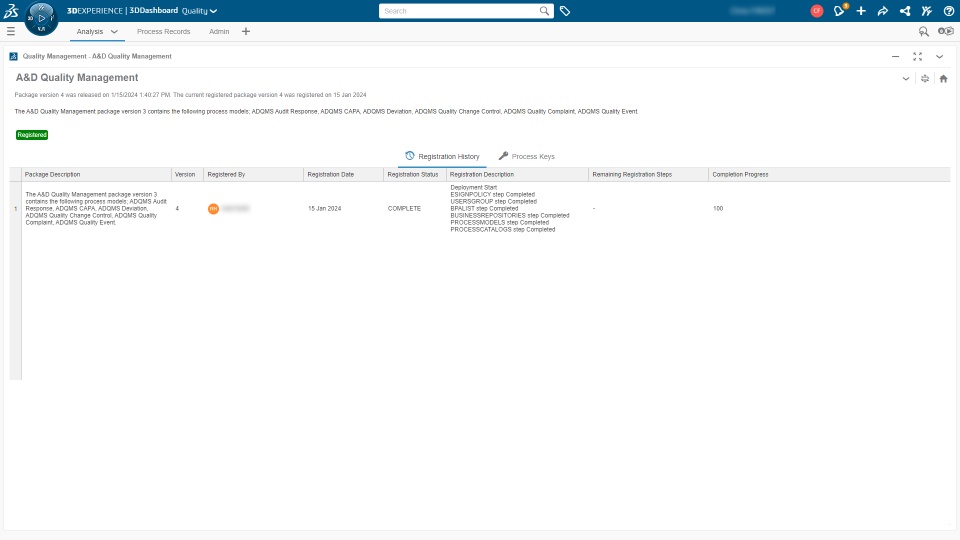Expand the A&D Quality Management header chevron
The height and width of the screenshot is (540, 960).
[906, 78]
